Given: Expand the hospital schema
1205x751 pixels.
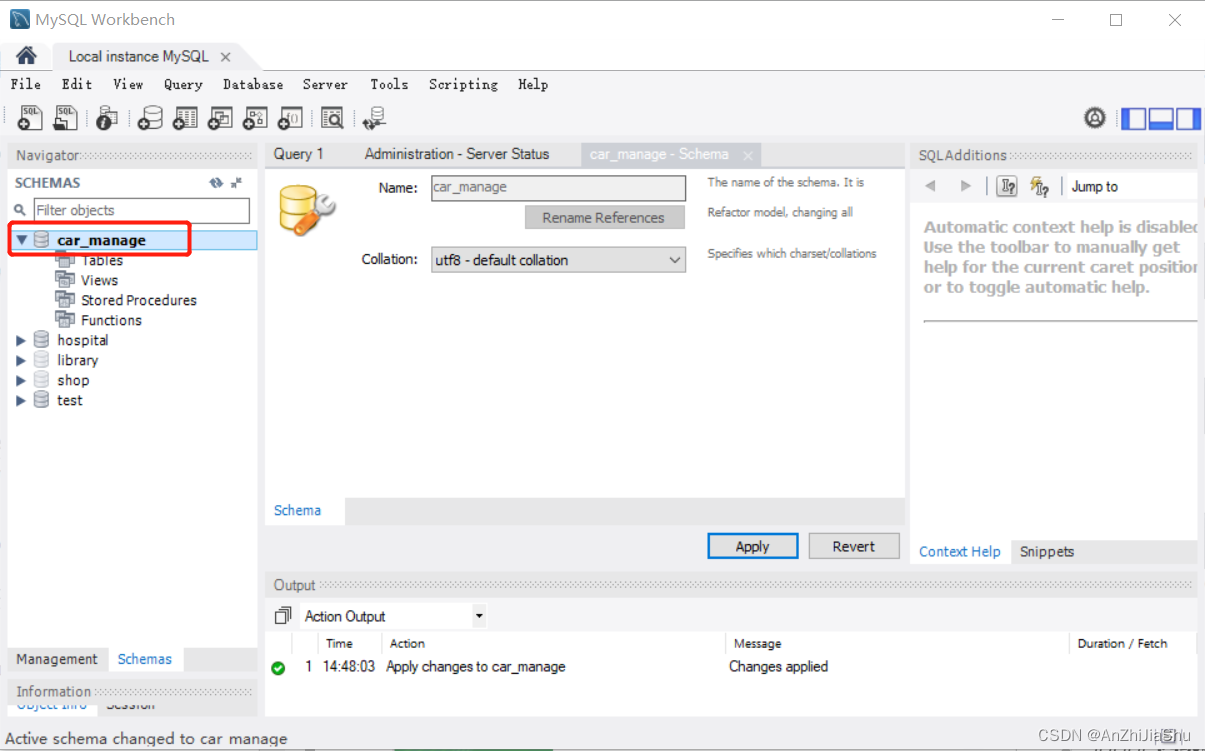Looking at the screenshot, I should click(x=21, y=340).
